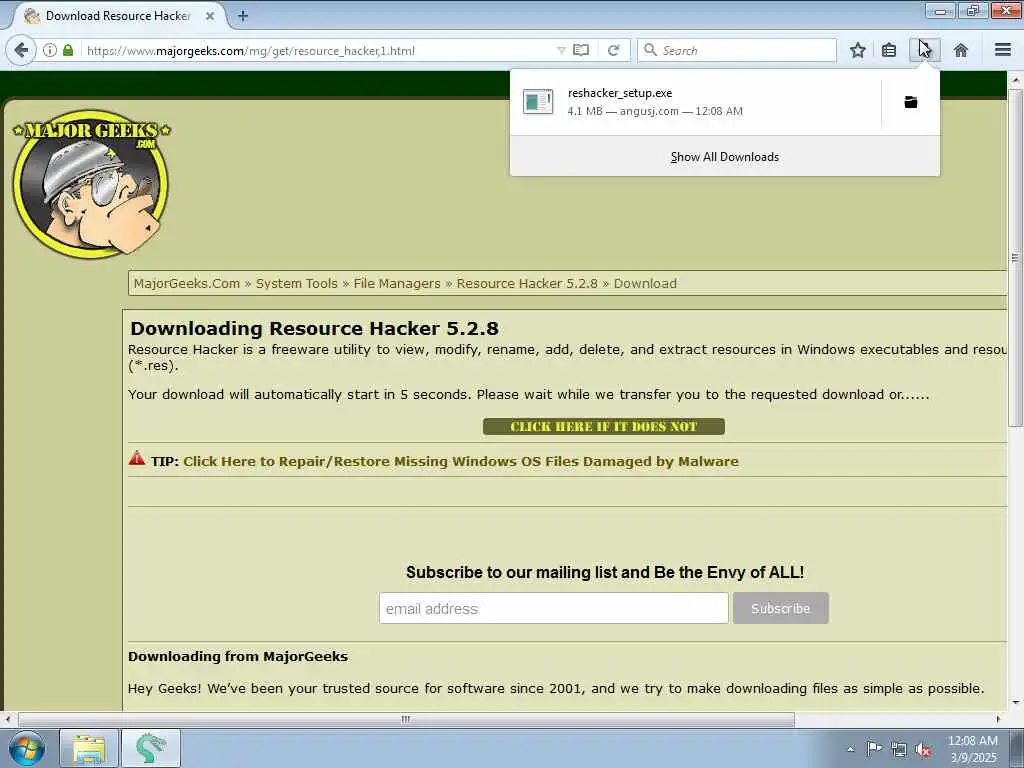Open Windows Explorer from the taskbar
This screenshot has width=1024, height=768.
click(x=89, y=748)
